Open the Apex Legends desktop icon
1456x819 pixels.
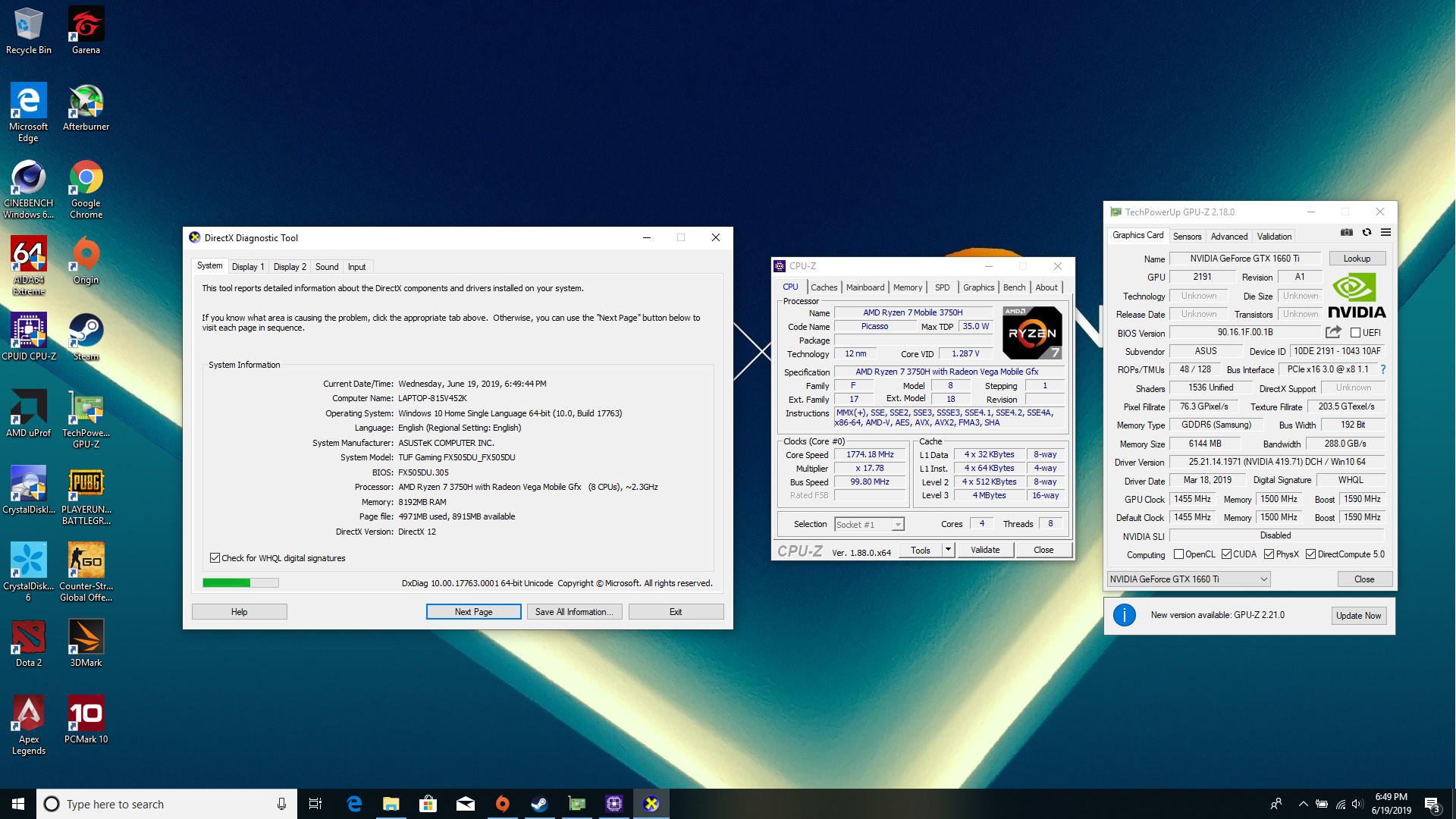click(29, 725)
